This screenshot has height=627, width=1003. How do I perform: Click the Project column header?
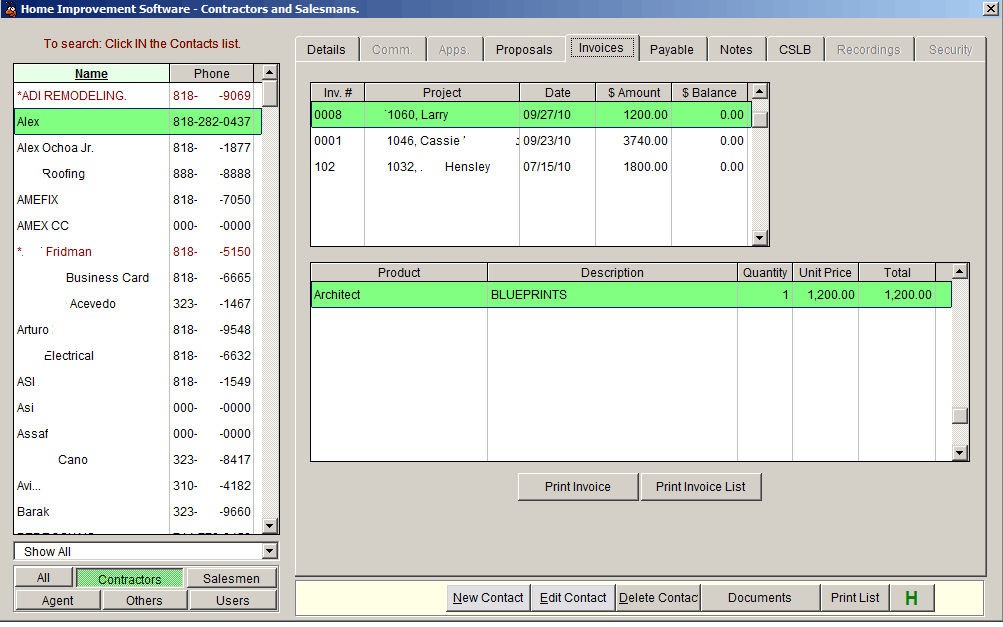pyautogui.click(x=442, y=93)
